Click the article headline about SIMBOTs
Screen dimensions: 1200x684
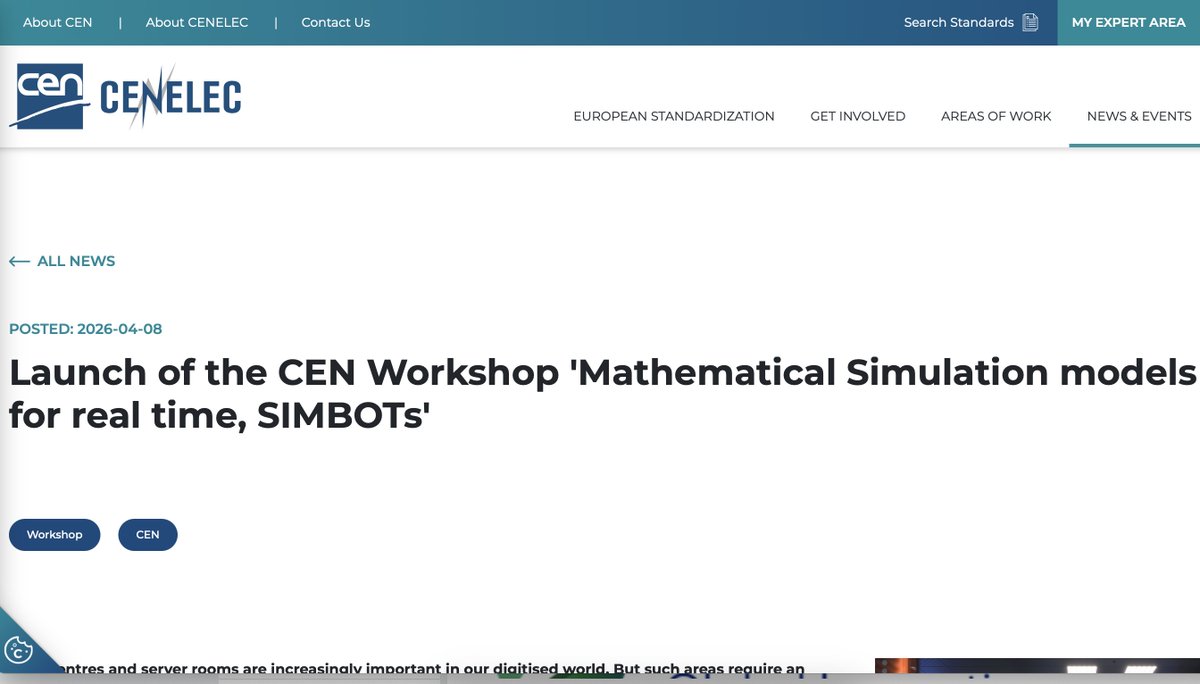[x=603, y=394]
